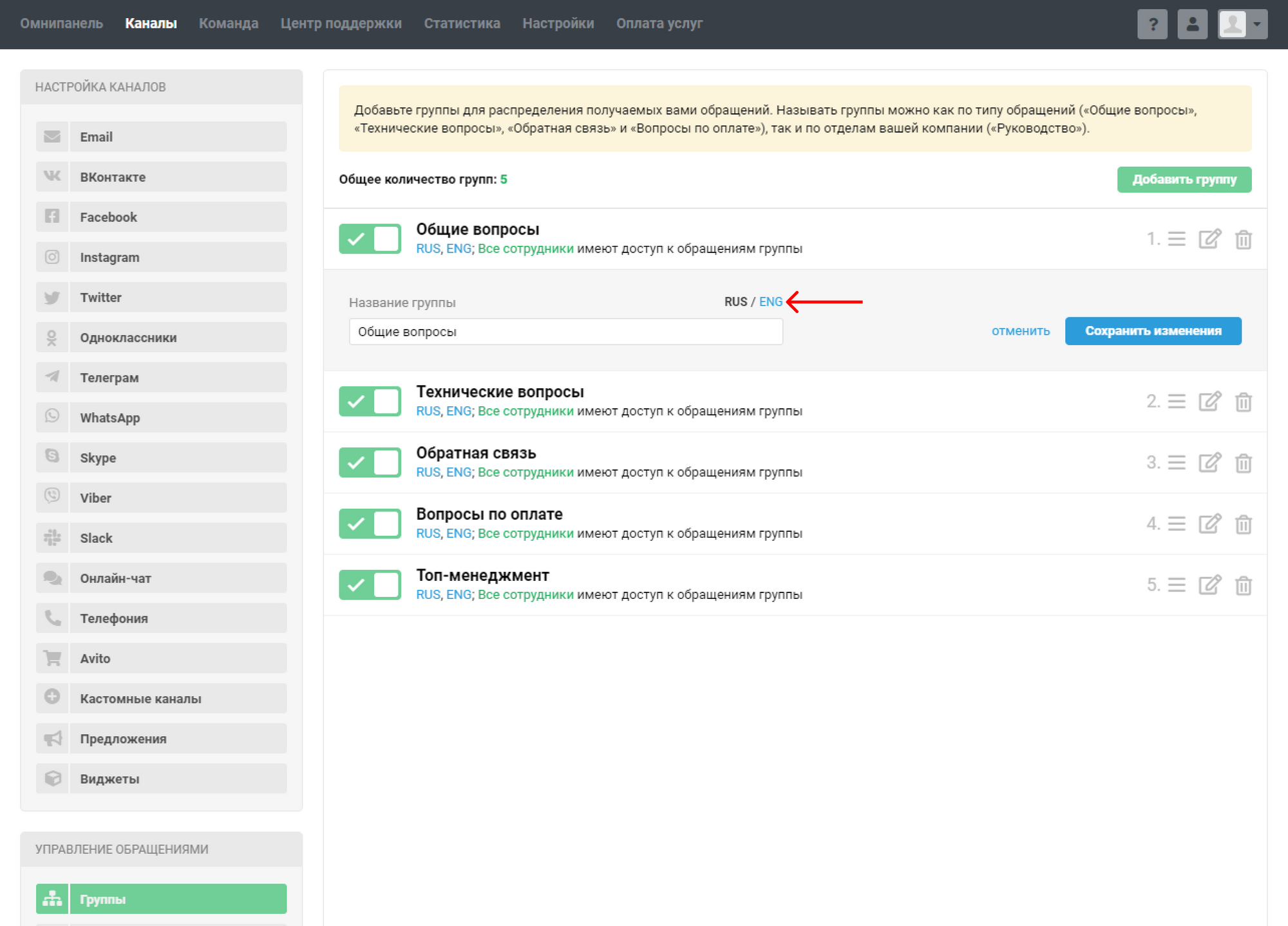Viewport: 1288px width, 926px height.
Task: Open the Команда menu item
Action: tap(229, 23)
